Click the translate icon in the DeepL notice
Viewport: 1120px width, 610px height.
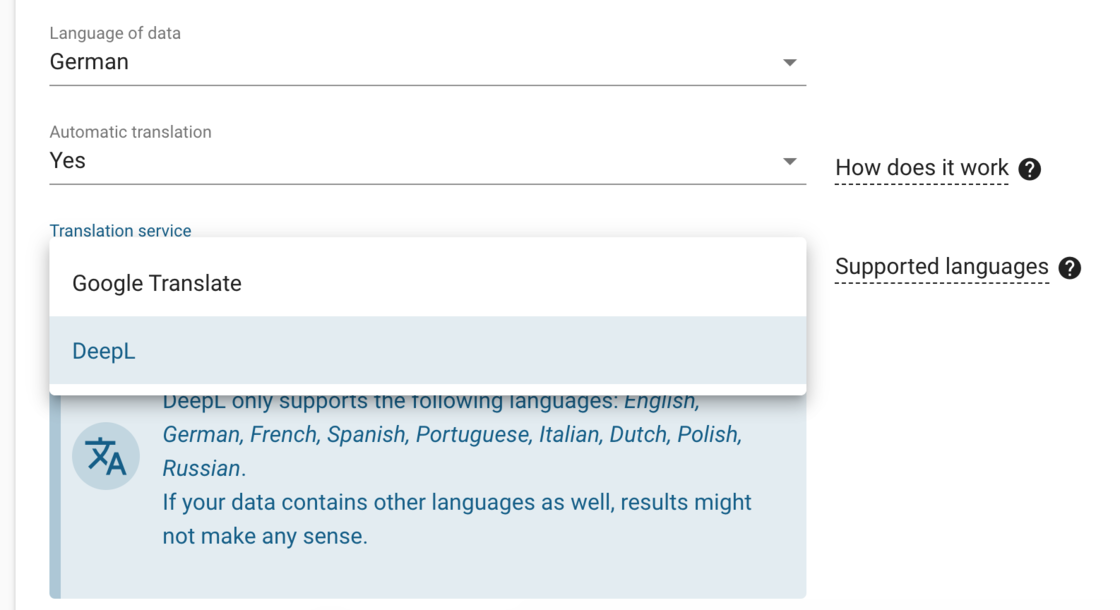[105, 456]
